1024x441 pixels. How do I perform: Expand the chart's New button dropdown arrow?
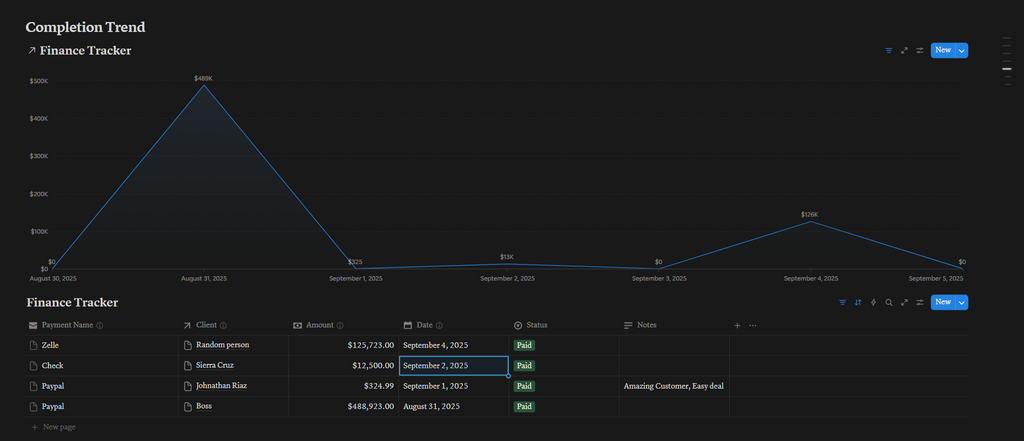961,50
